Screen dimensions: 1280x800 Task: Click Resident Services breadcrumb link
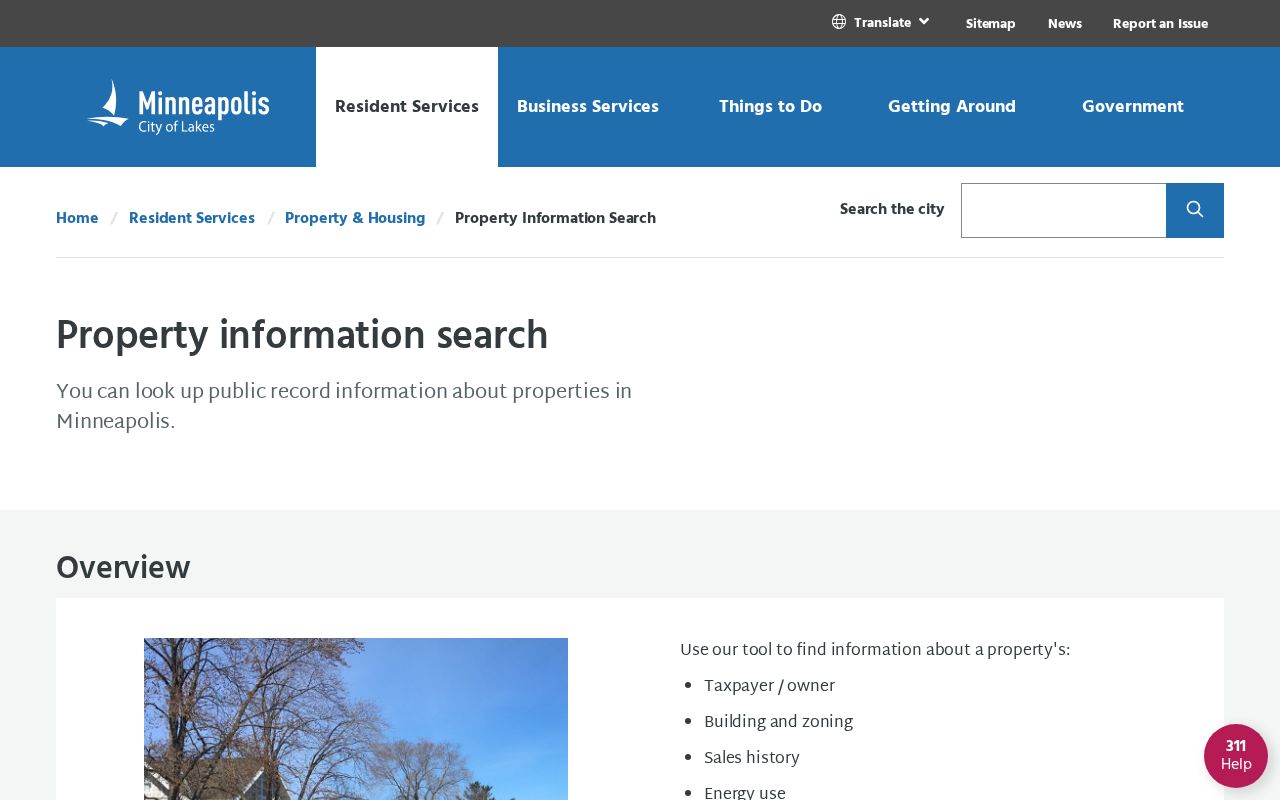click(192, 218)
